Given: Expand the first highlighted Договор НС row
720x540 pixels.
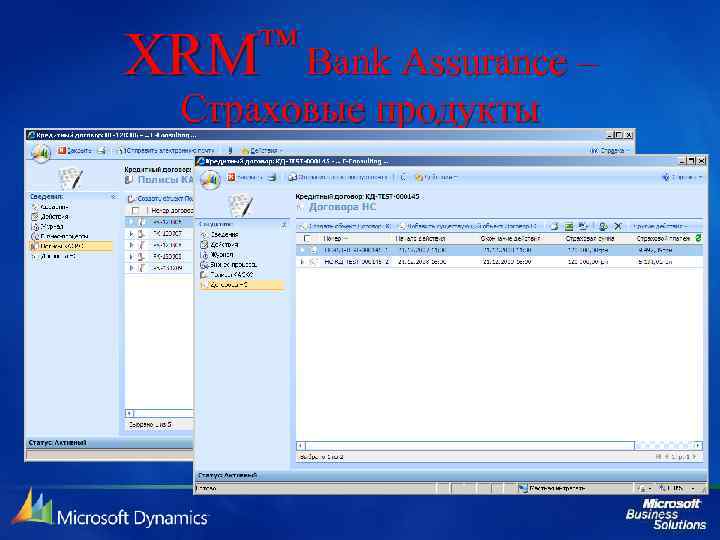Looking at the screenshot, I should (x=302, y=250).
